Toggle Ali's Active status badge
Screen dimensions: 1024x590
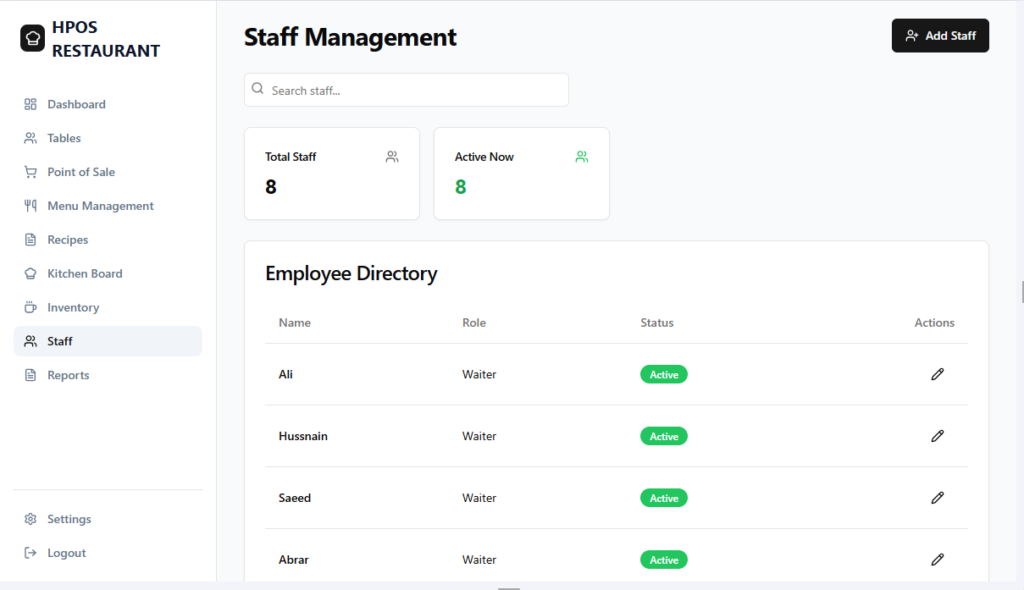pos(663,373)
